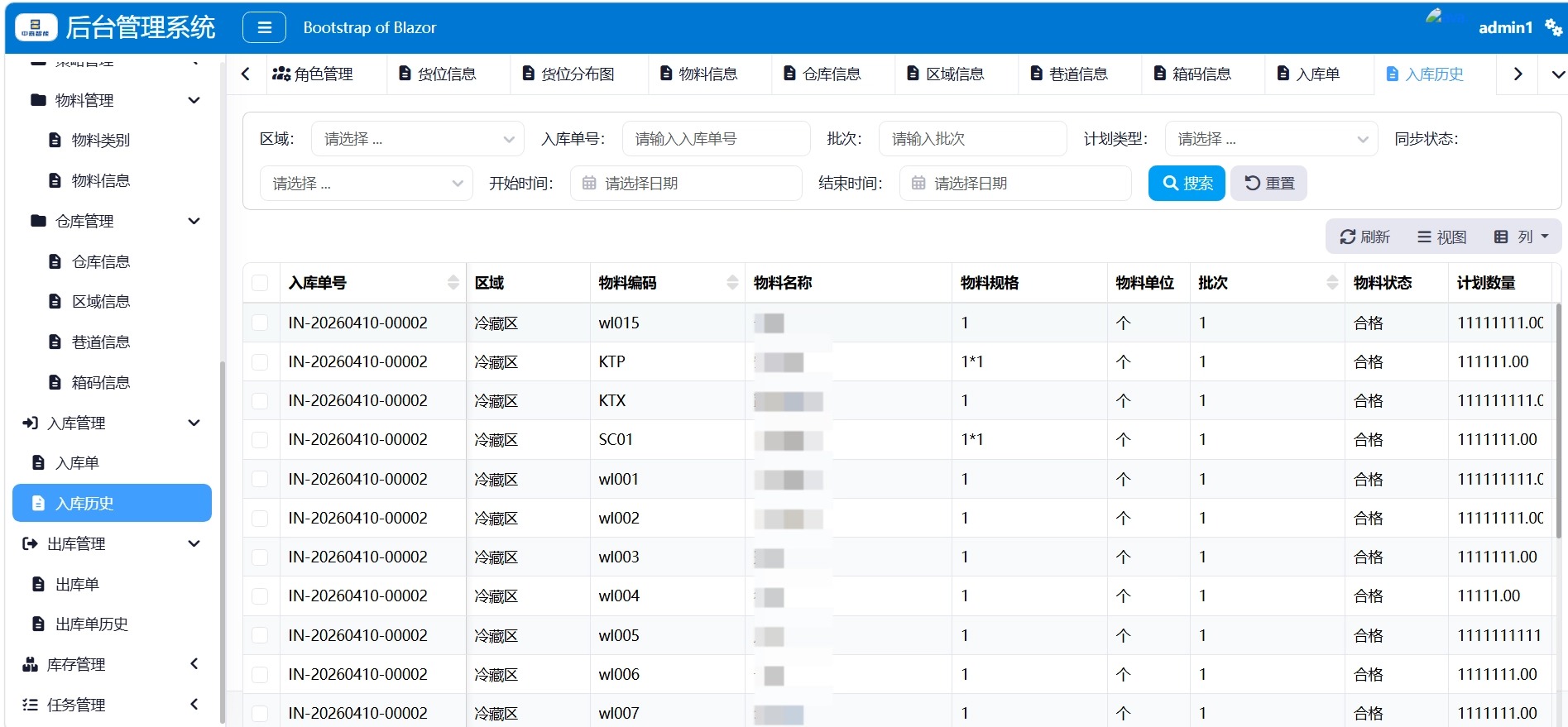Screen dimensions: 1568x727
Task: Open the 区域 select dropdown
Action: click(418, 139)
